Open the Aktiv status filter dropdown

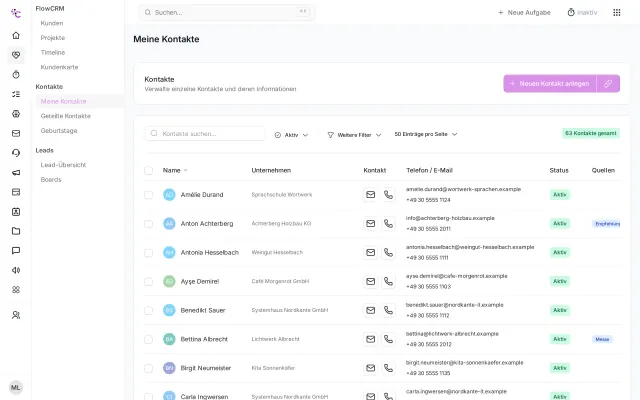(x=291, y=135)
